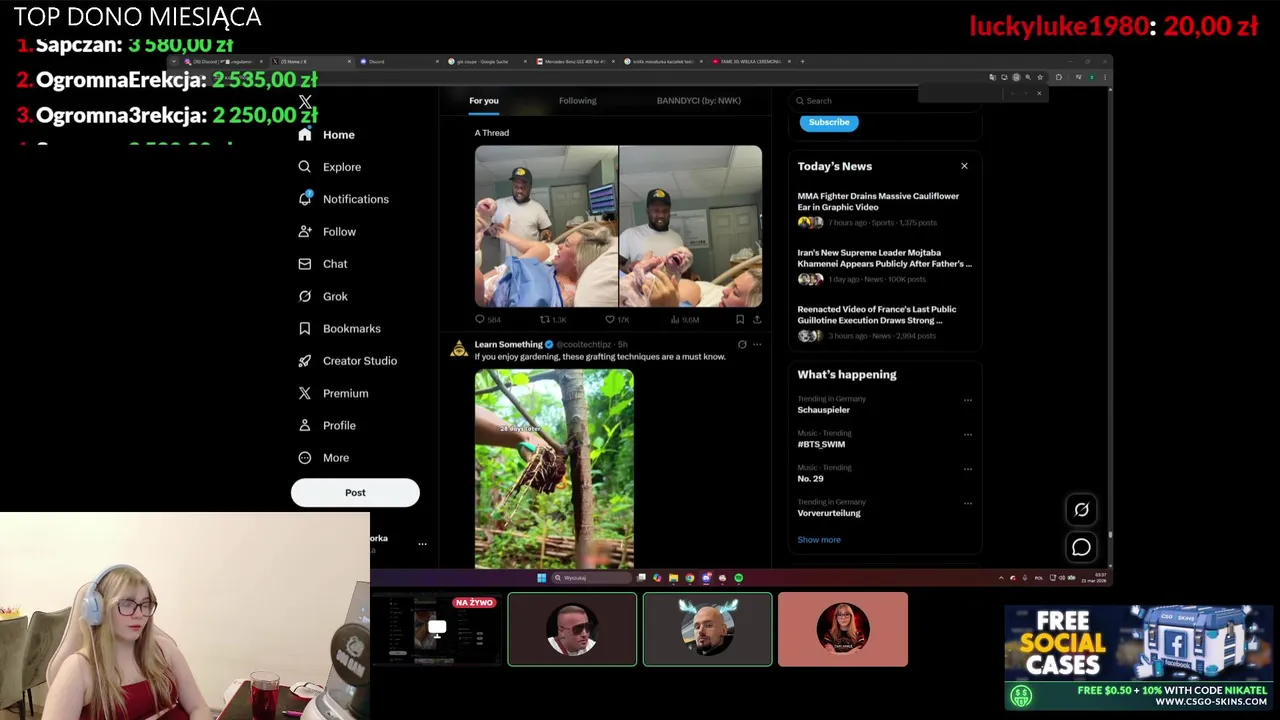Screen dimensions: 1280x720
Task: Open options dots for Schauspieler trend
Action: pos(967,400)
